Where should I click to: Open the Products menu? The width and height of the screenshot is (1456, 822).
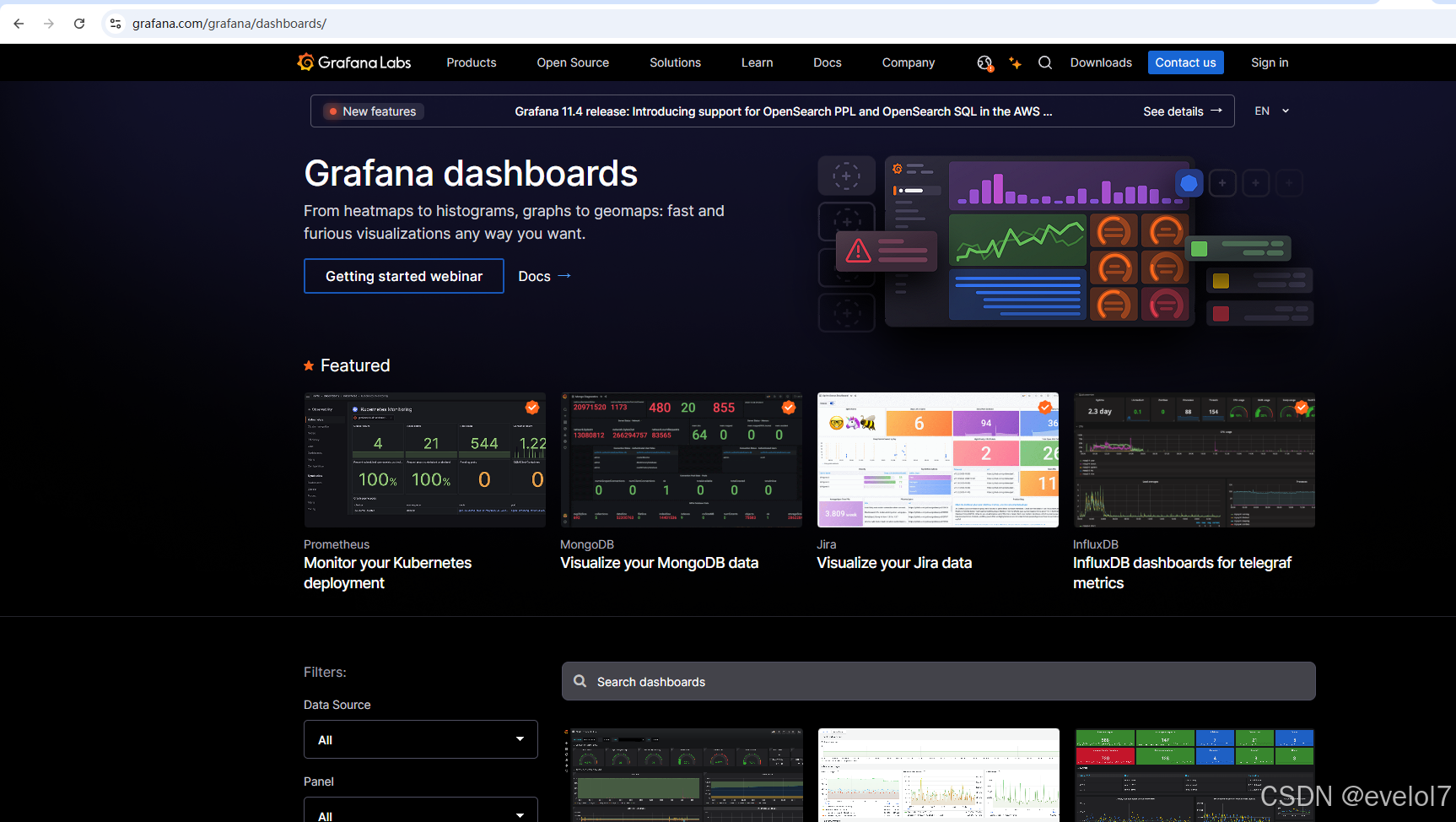[x=472, y=62]
